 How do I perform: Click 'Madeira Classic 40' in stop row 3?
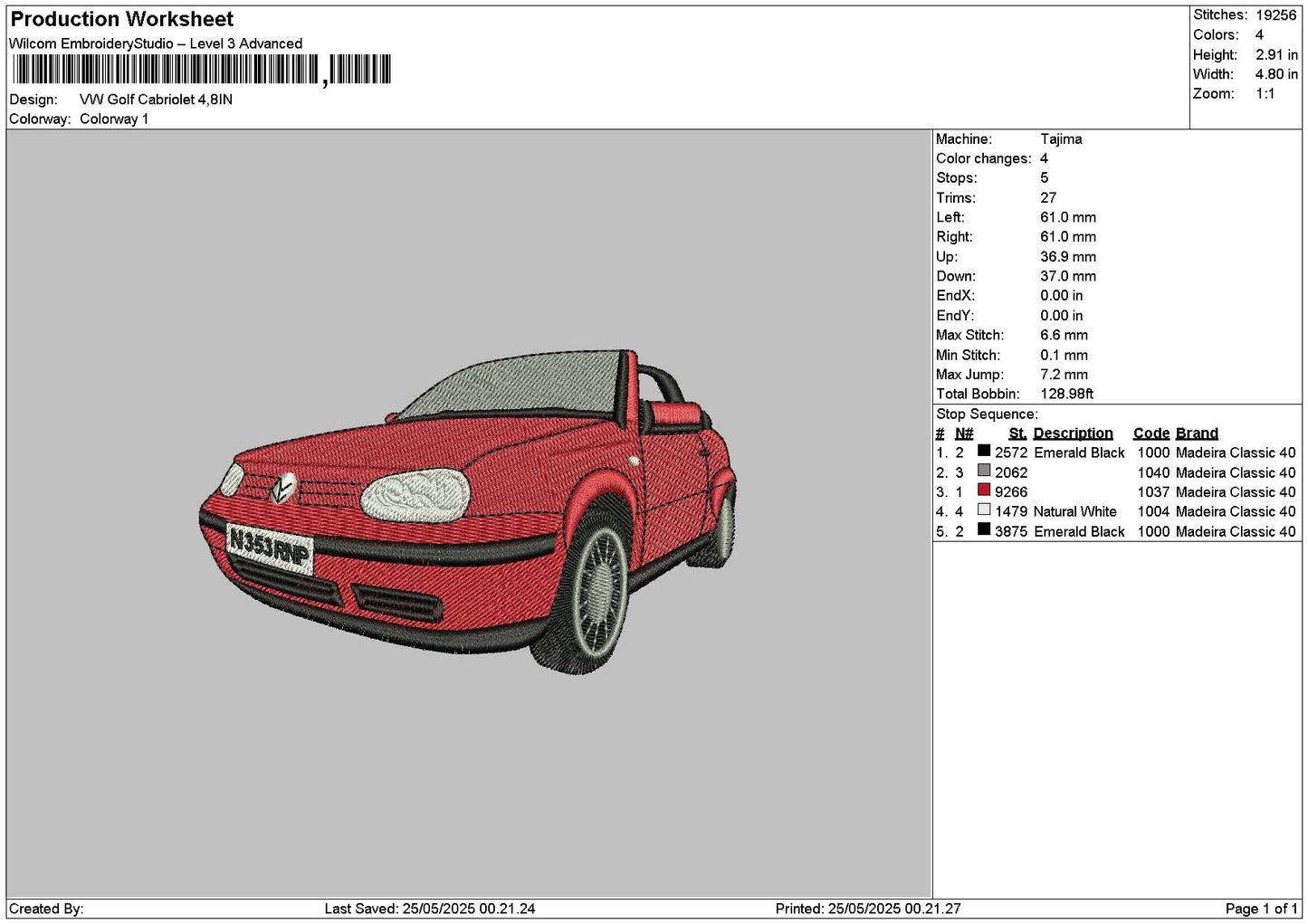coord(1236,492)
